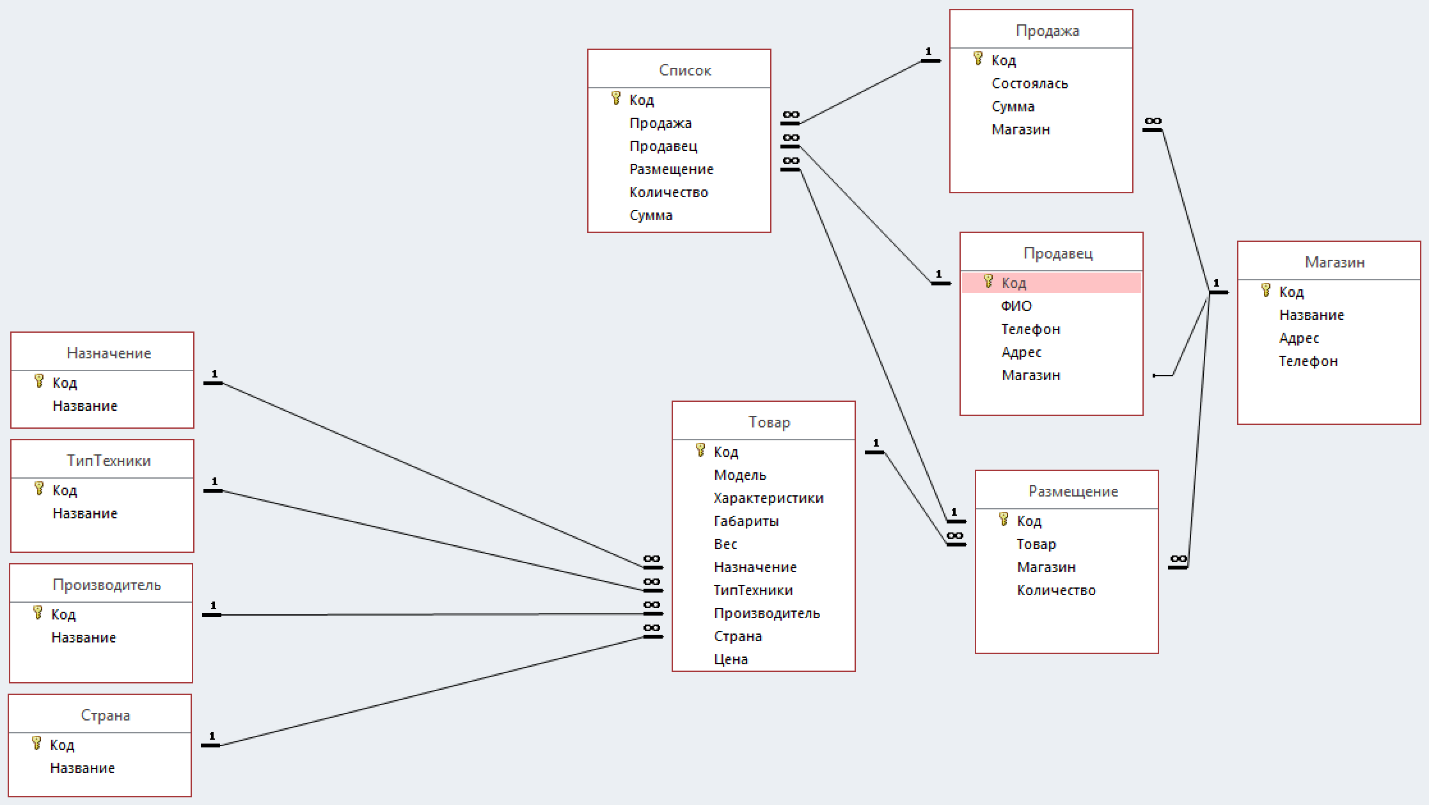Select the Назначение table title bar
The image size is (1429, 805).
point(102,352)
